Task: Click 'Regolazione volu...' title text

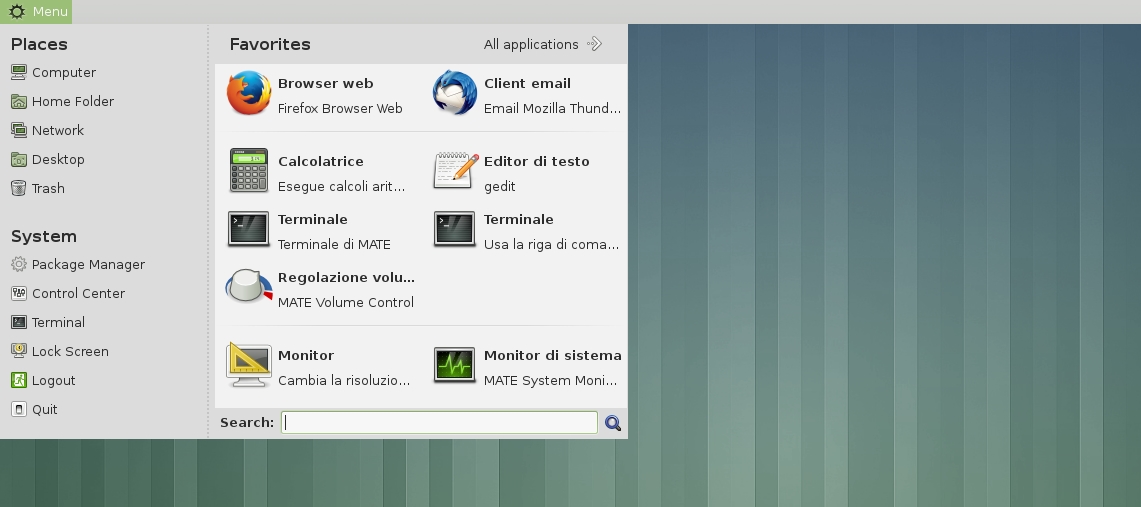Action: (x=346, y=277)
